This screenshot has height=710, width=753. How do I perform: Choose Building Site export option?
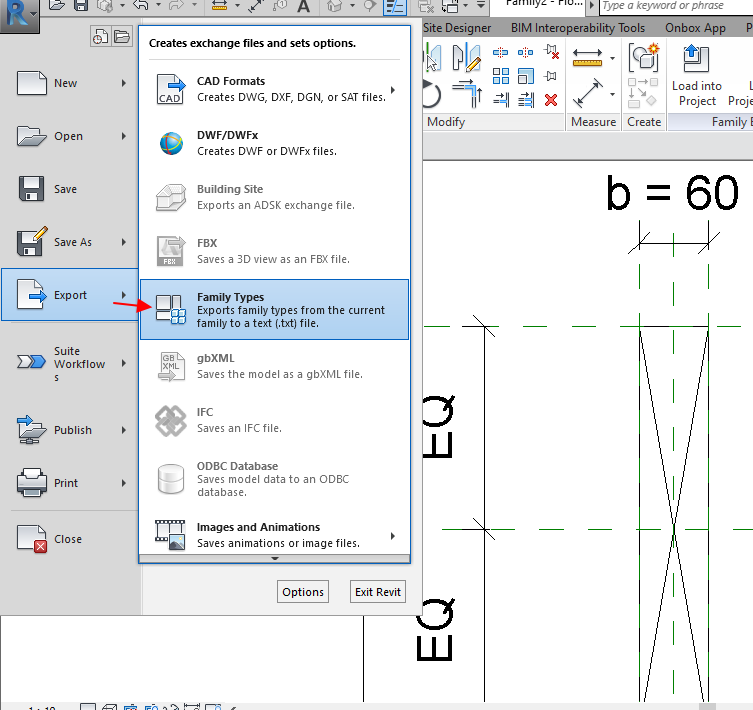pyautogui.click(x=274, y=197)
